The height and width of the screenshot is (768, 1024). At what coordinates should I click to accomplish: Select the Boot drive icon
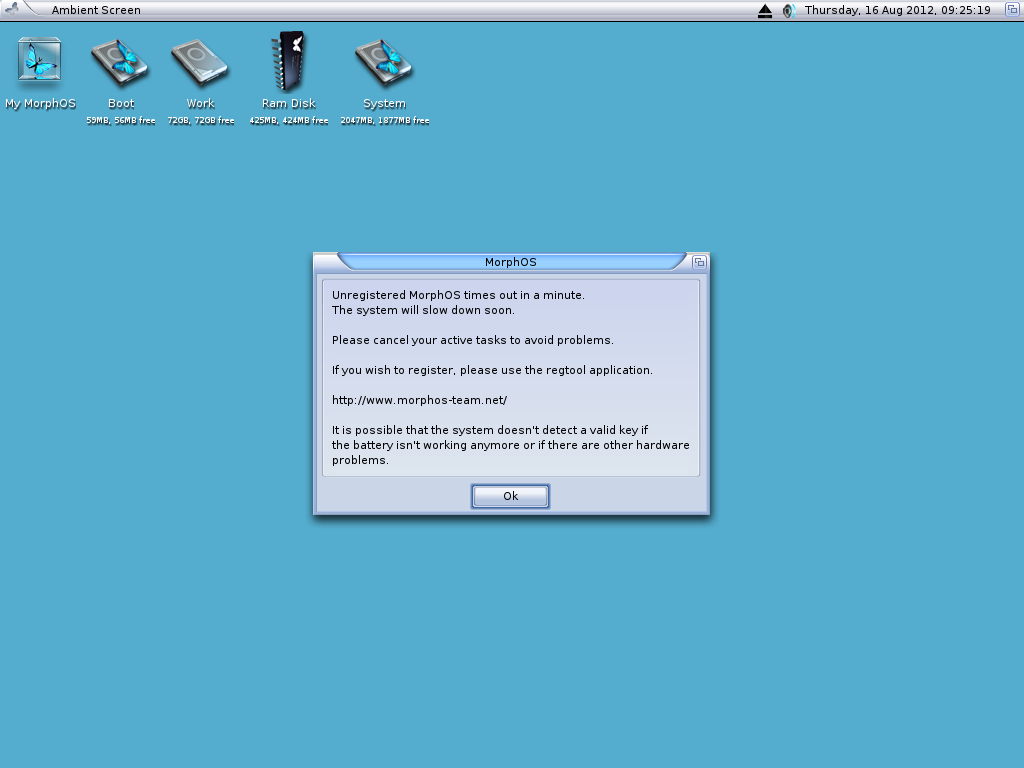coord(120,63)
